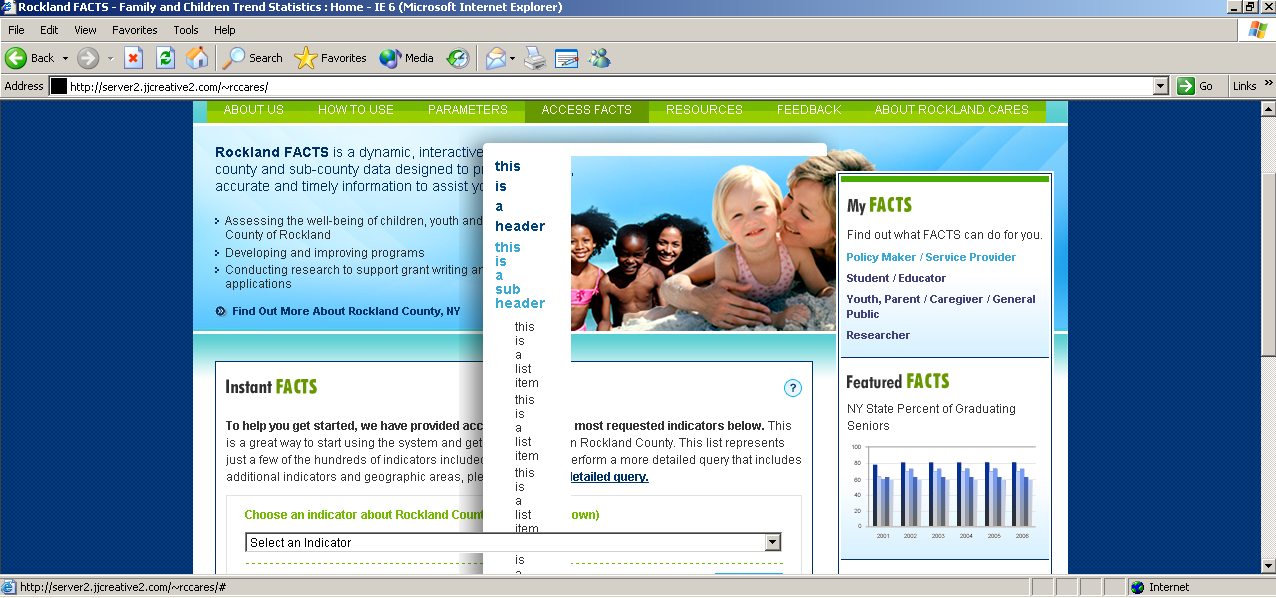Viewport: 1276px width, 598px height.
Task: Click the Researcher link
Action: coord(878,335)
